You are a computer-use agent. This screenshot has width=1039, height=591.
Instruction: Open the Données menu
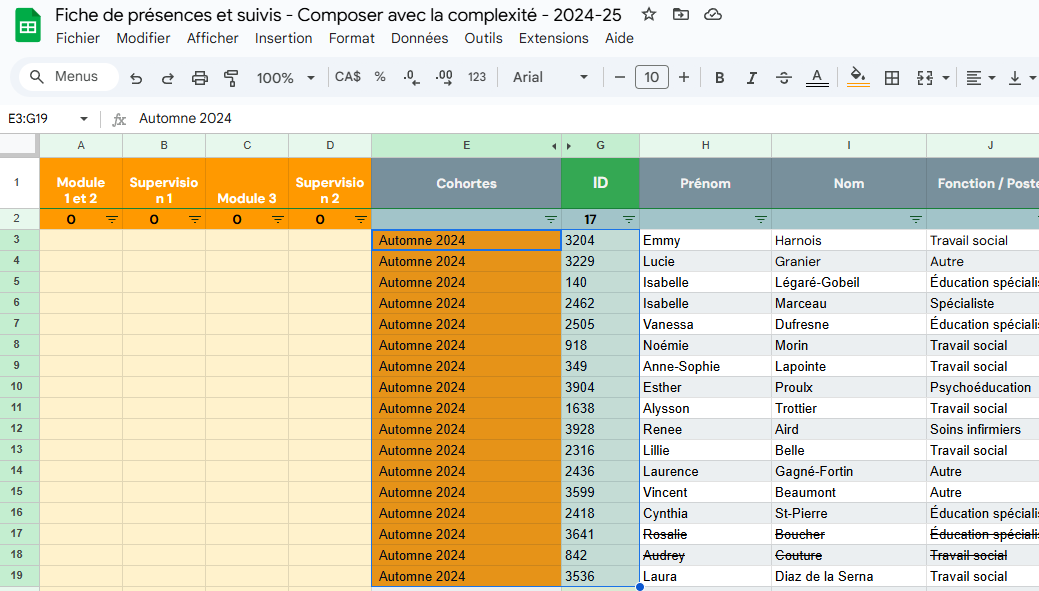(x=419, y=38)
